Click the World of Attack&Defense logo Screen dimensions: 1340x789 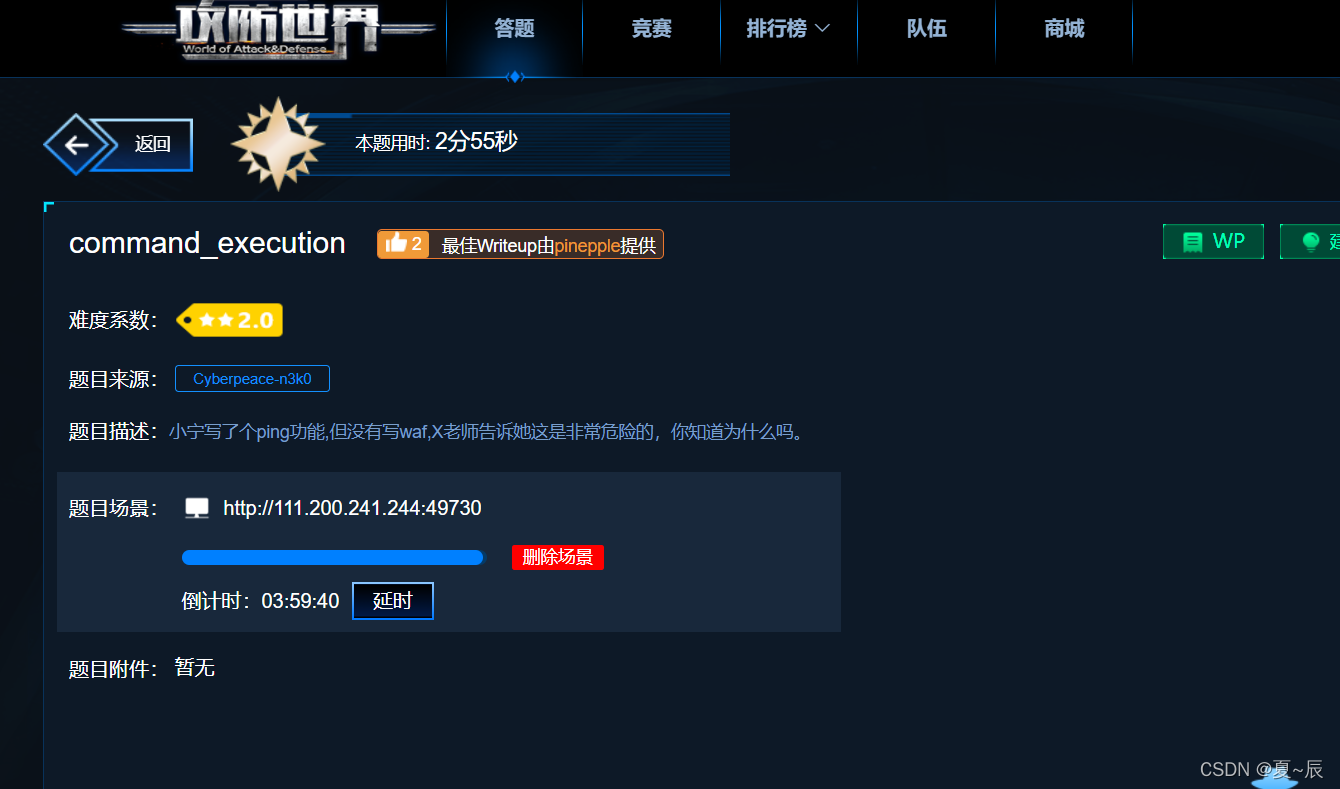pos(279,30)
